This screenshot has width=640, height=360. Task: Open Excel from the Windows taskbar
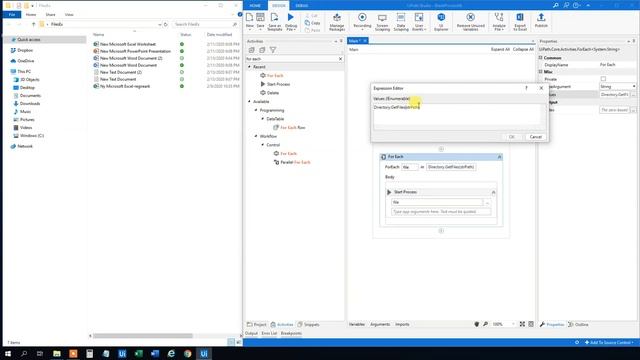[138, 353]
